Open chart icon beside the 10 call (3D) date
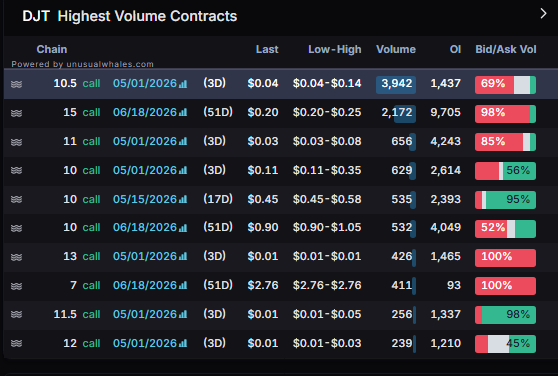Screen dimensions: 558x376 183,170
